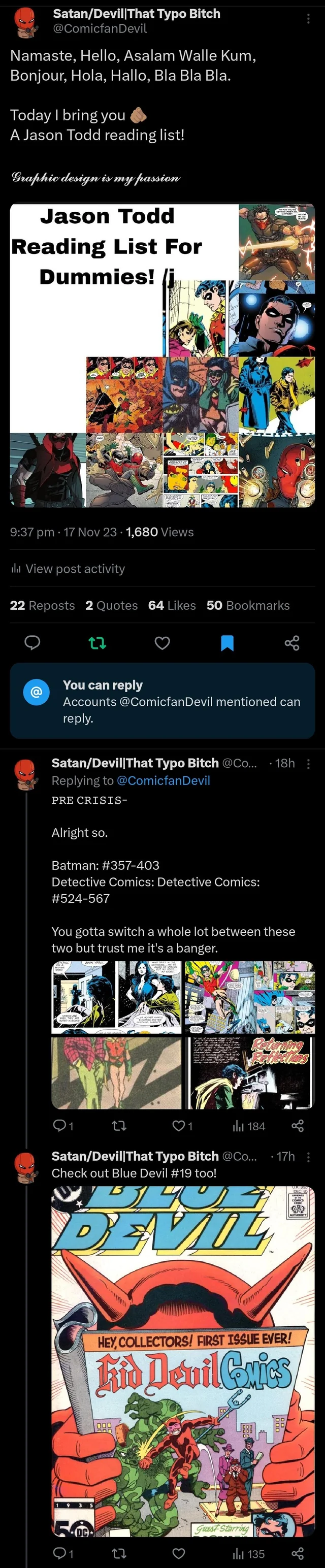The width and height of the screenshot is (325, 1568).
Task: Open the 22 Reposts list
Action: click(42, 605)
